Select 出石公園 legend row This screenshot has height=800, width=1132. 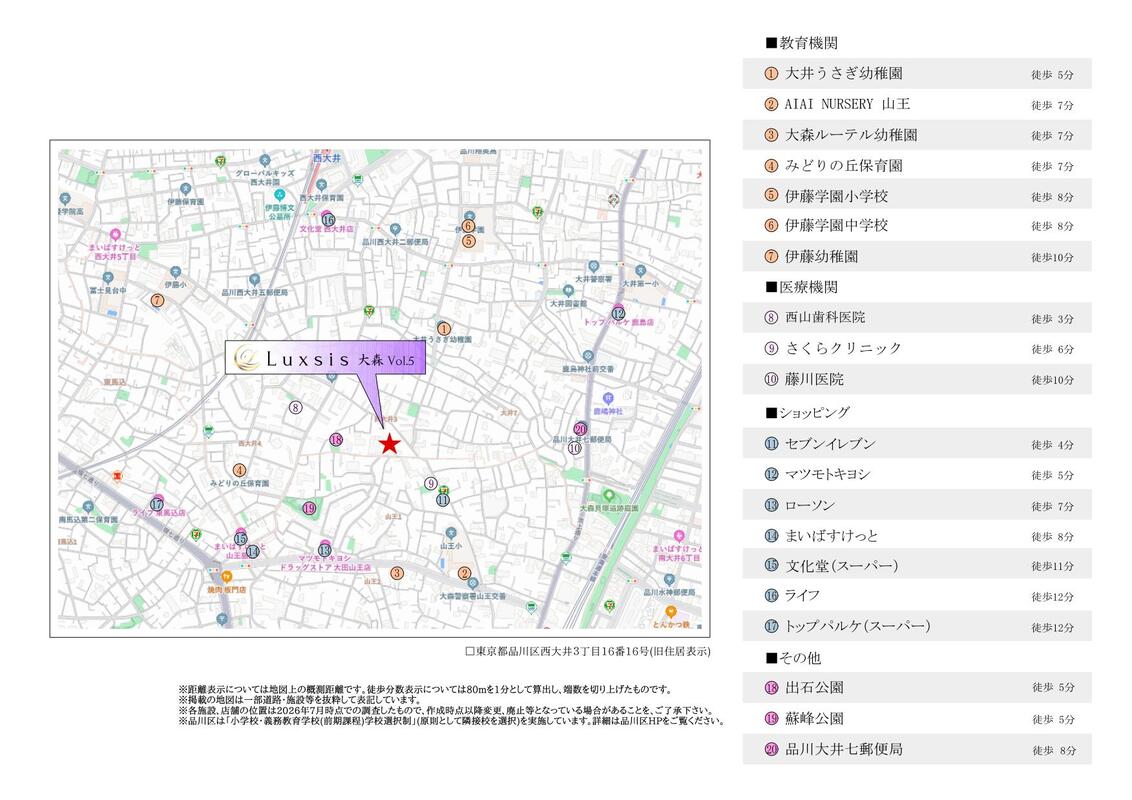pyautogui.click(x=917, y=687)
